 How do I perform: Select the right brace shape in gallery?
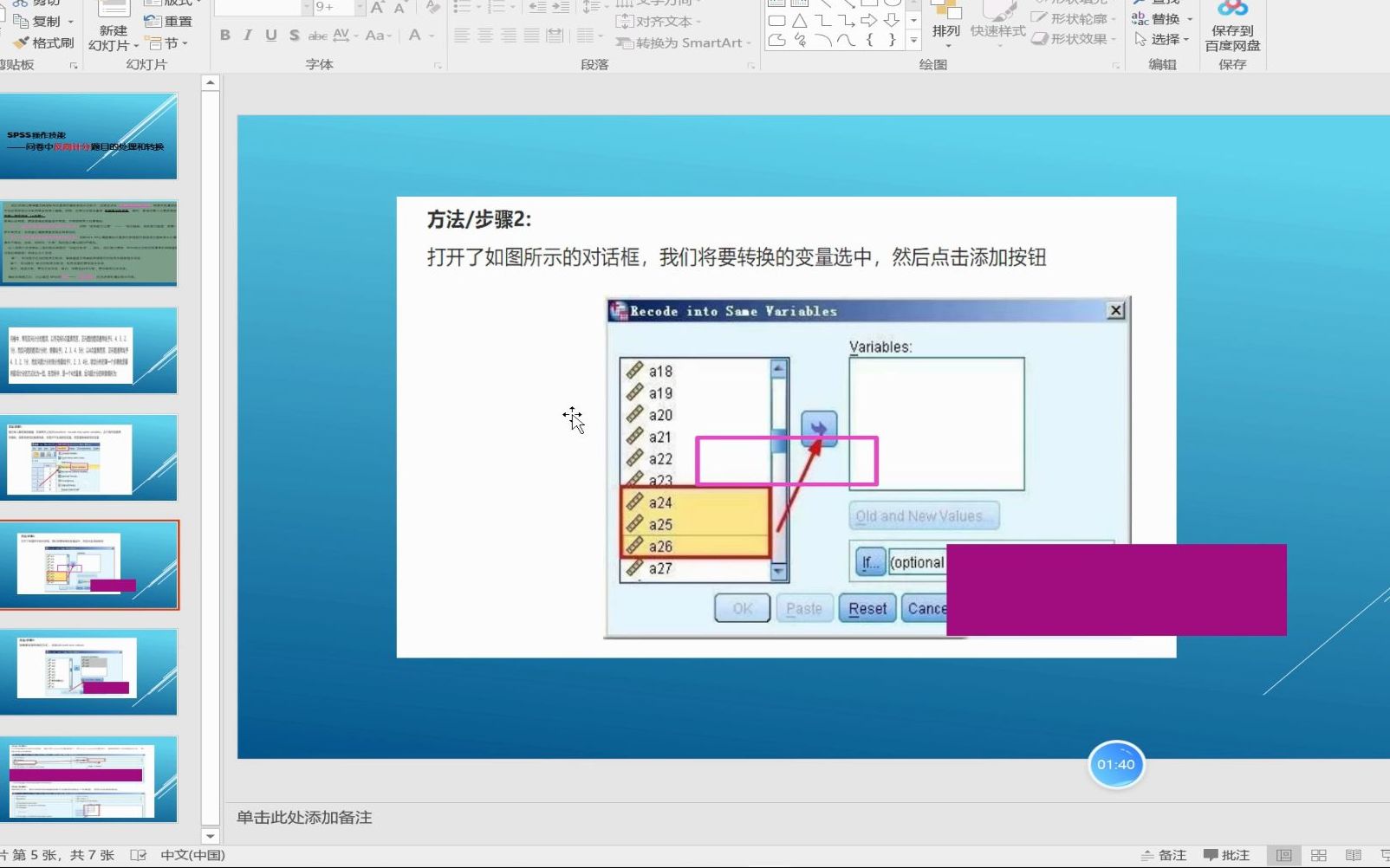[x=892, y=40]
